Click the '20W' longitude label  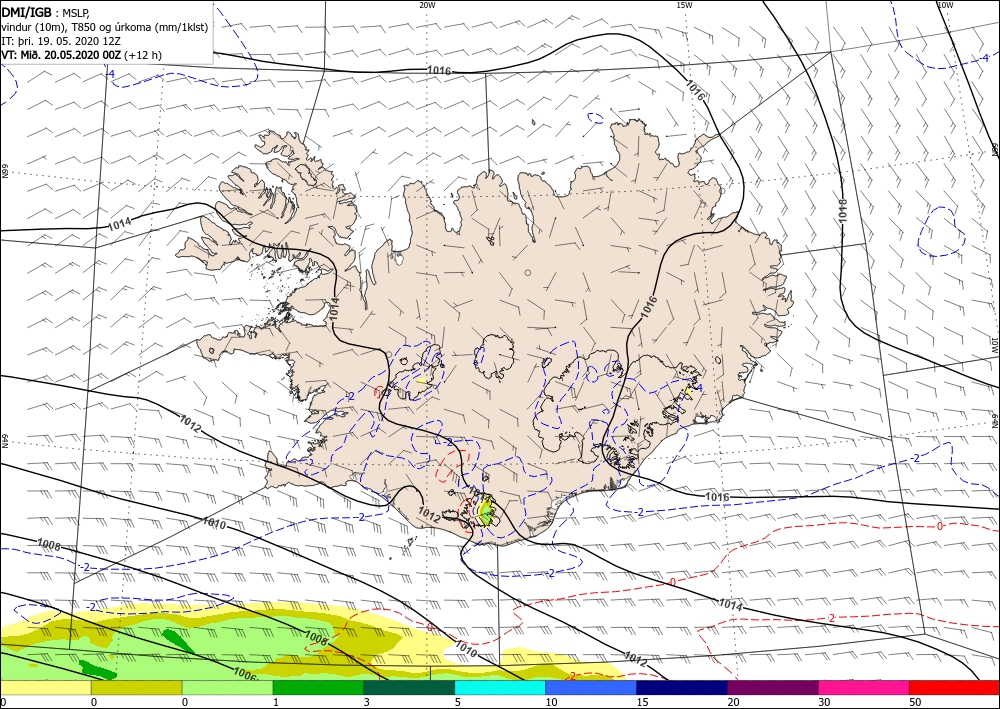[x=427, y=5]
